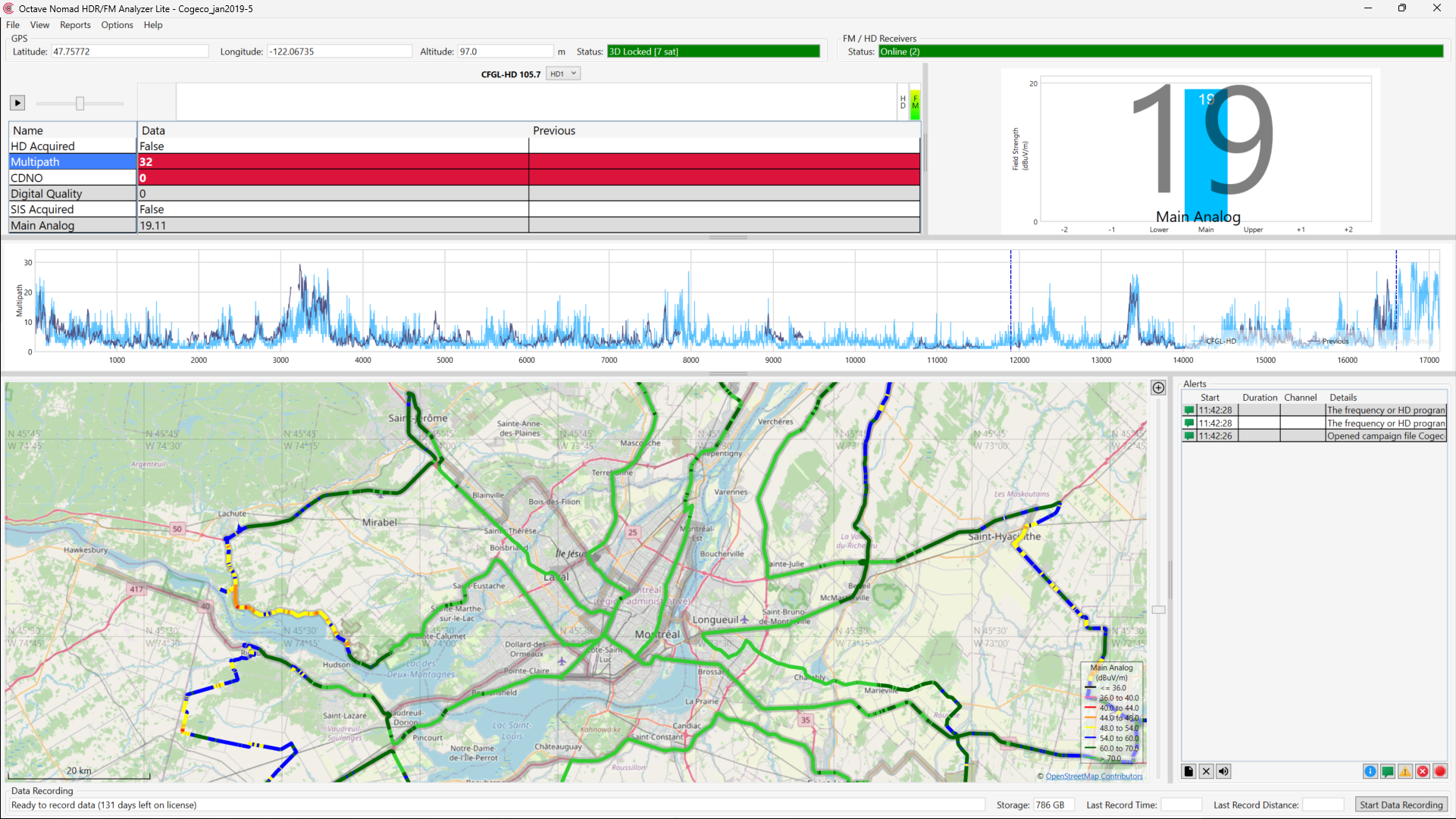Click the playback position slider handle

pyautogui.click(x=80, y=103)
